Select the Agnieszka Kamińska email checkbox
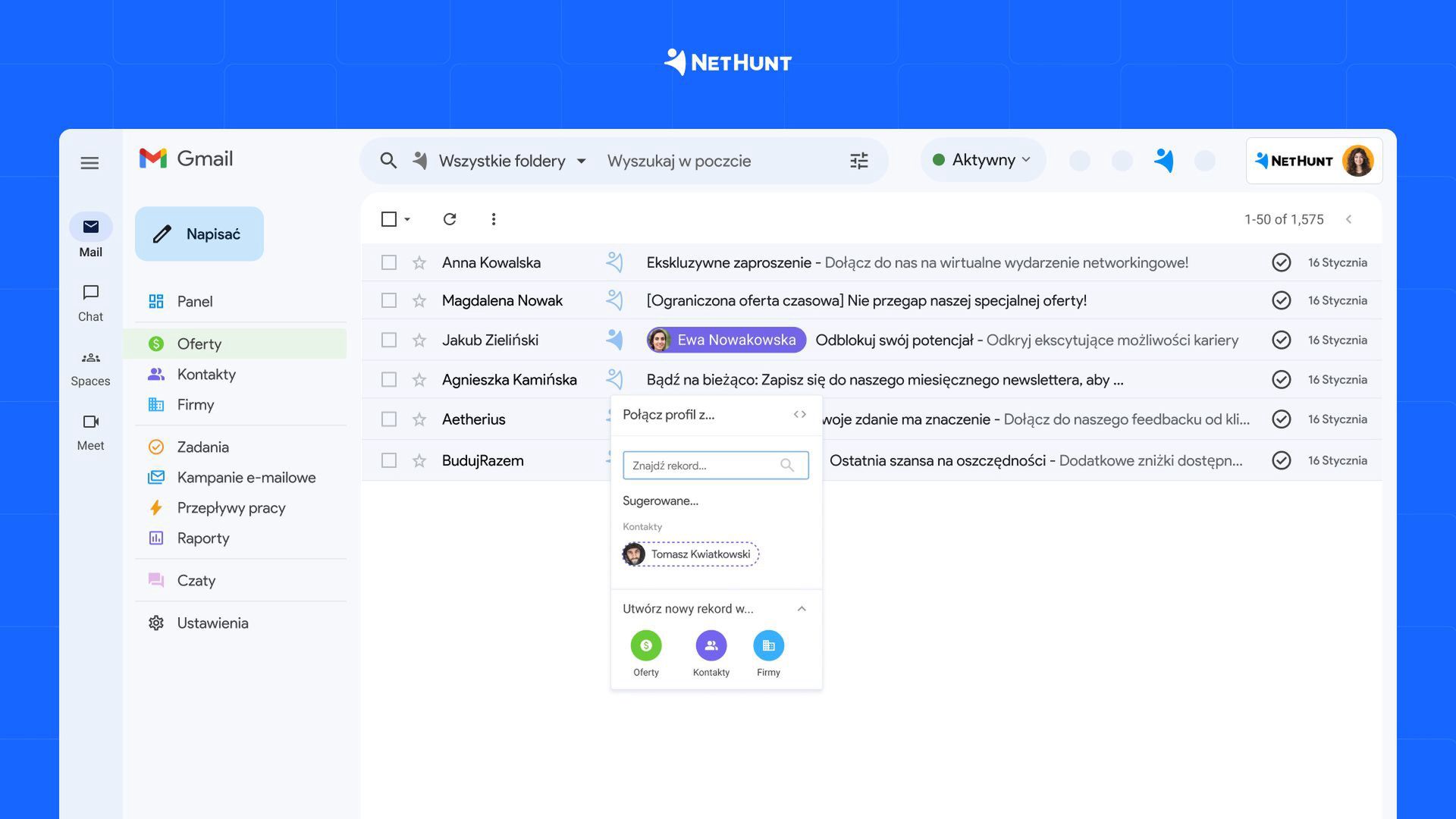The height and width of the screenshot is (819, 1456). [389, 379]
